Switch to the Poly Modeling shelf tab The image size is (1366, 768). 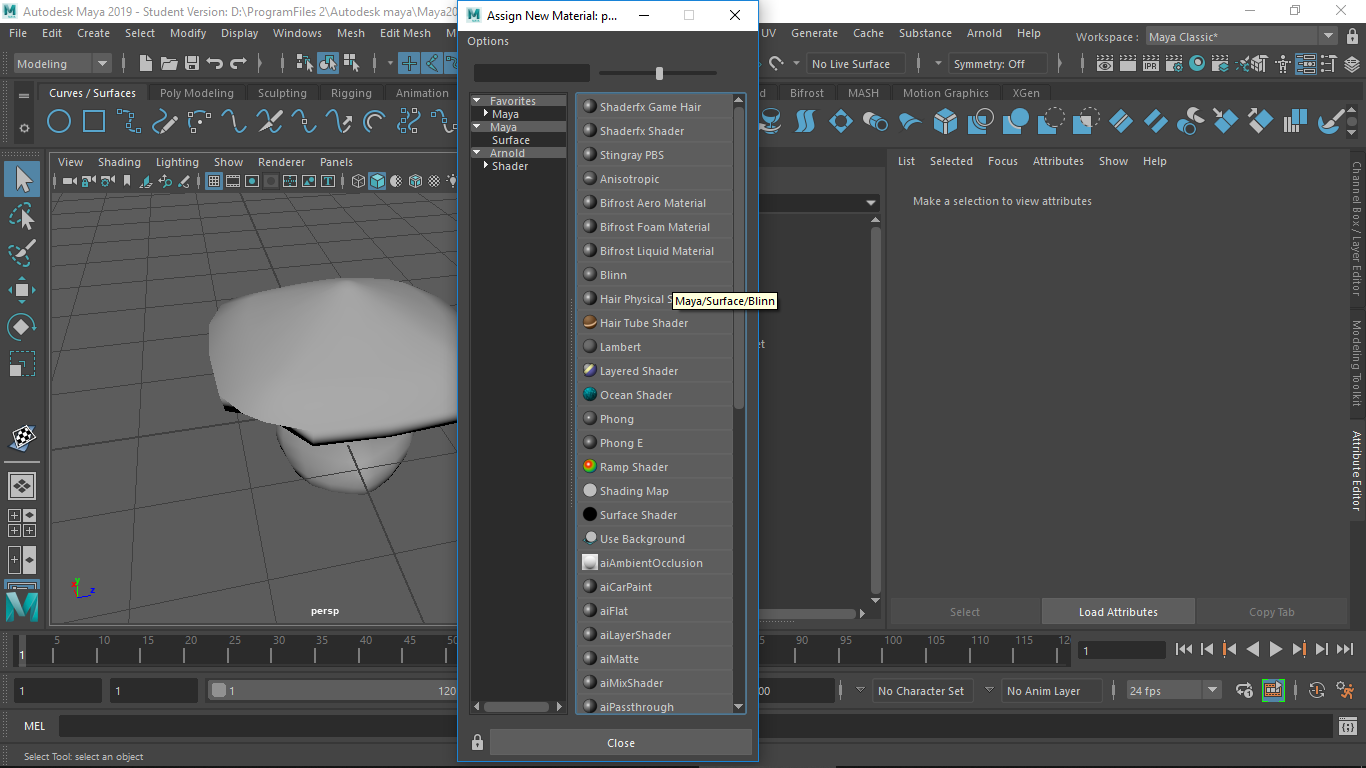[x=196, y=93]
